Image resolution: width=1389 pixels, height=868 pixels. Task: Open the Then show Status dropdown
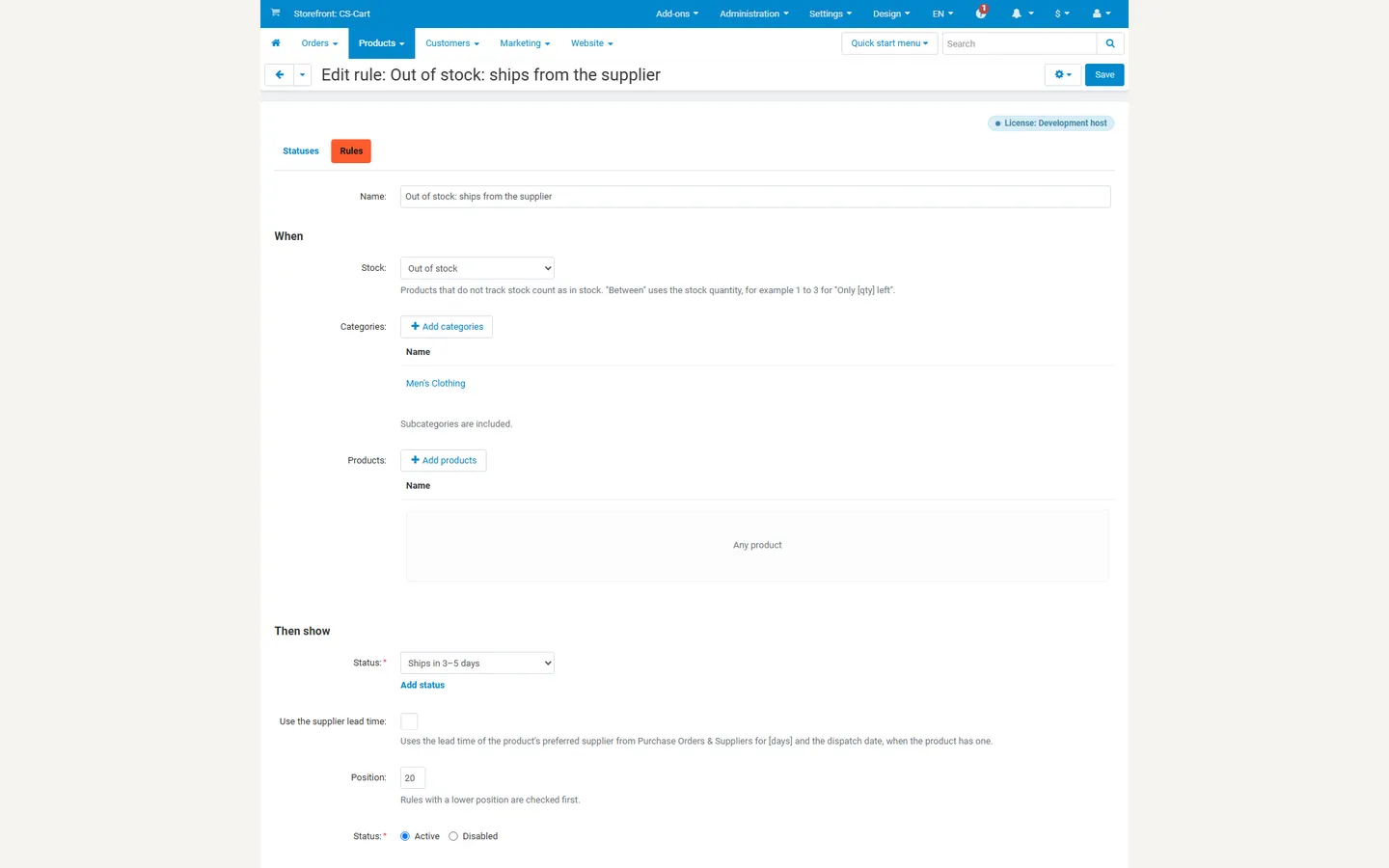(477, 664)
